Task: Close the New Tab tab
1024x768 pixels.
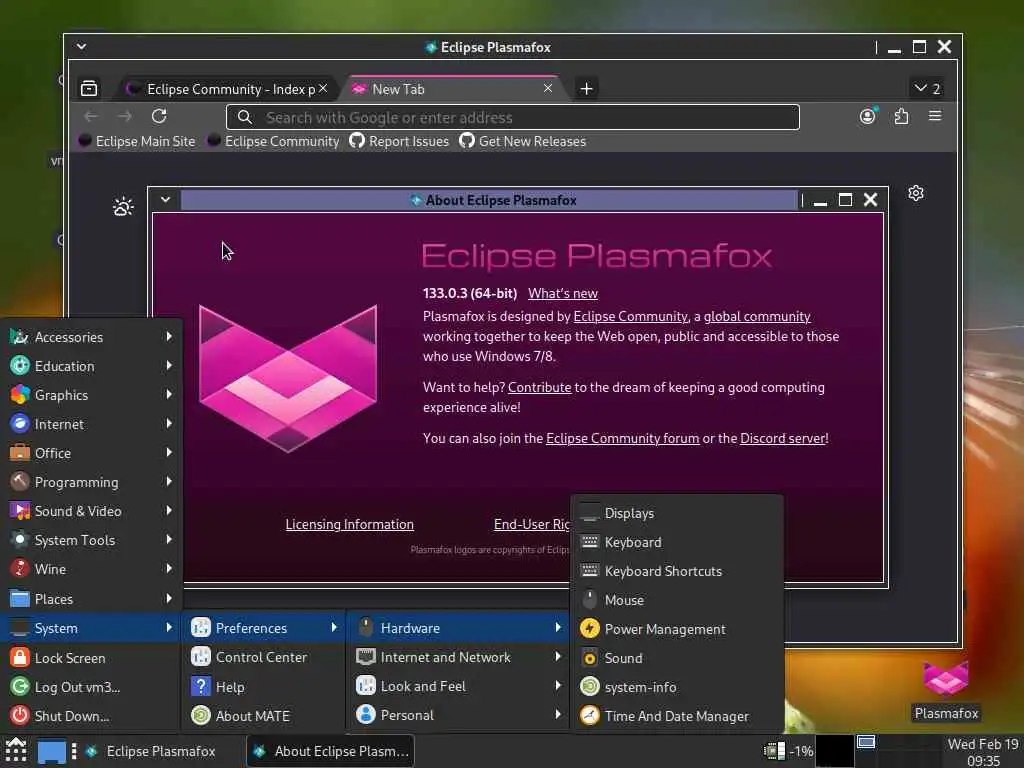Action: coord(548,88)
